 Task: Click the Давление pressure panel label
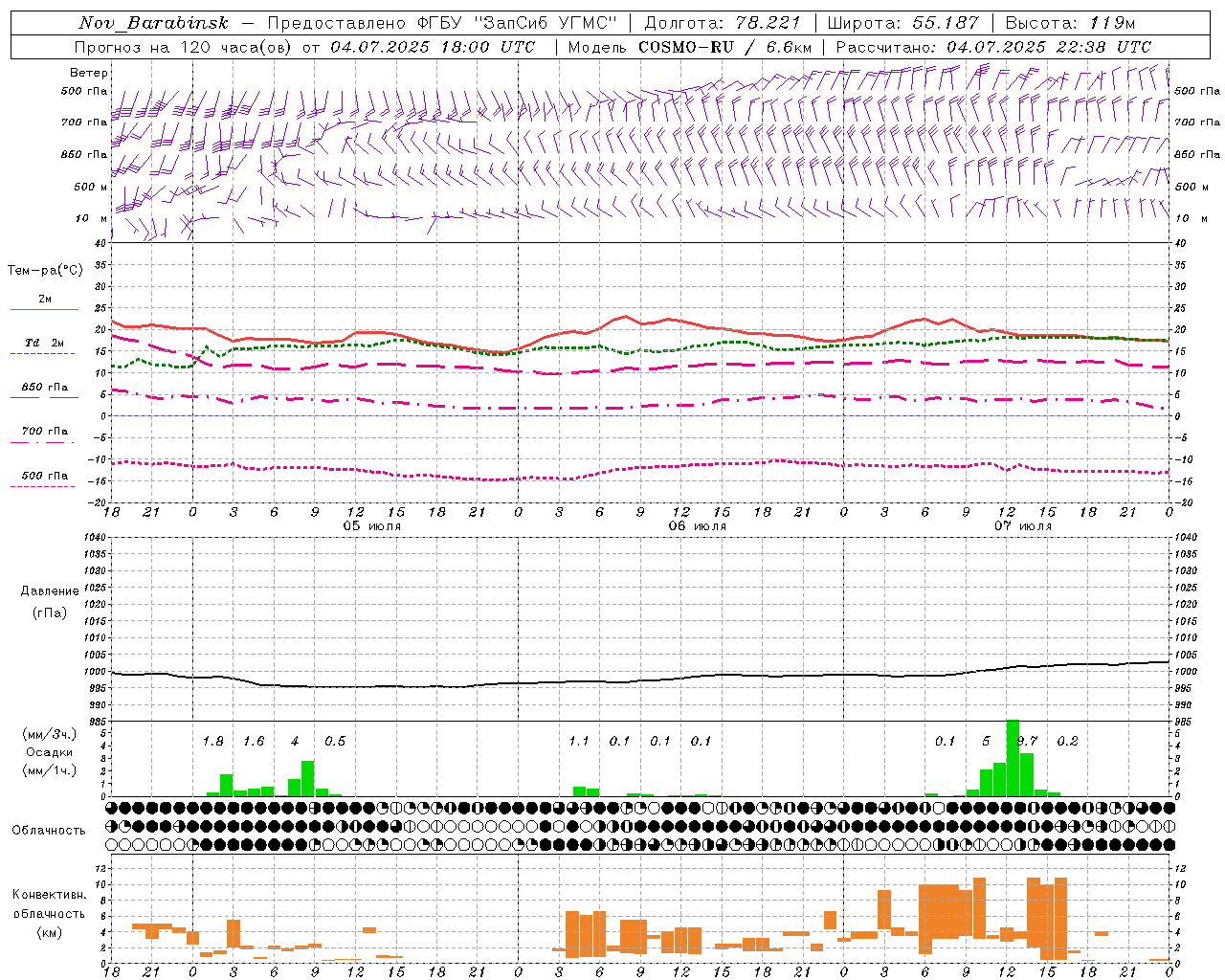click(x=50, y=591)
